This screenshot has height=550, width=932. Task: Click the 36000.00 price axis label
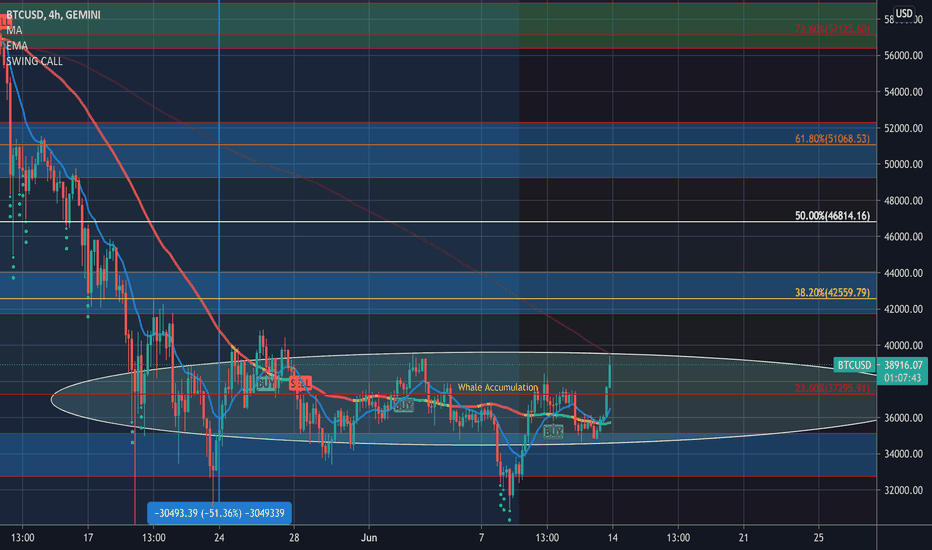click(x=903, y=418)
